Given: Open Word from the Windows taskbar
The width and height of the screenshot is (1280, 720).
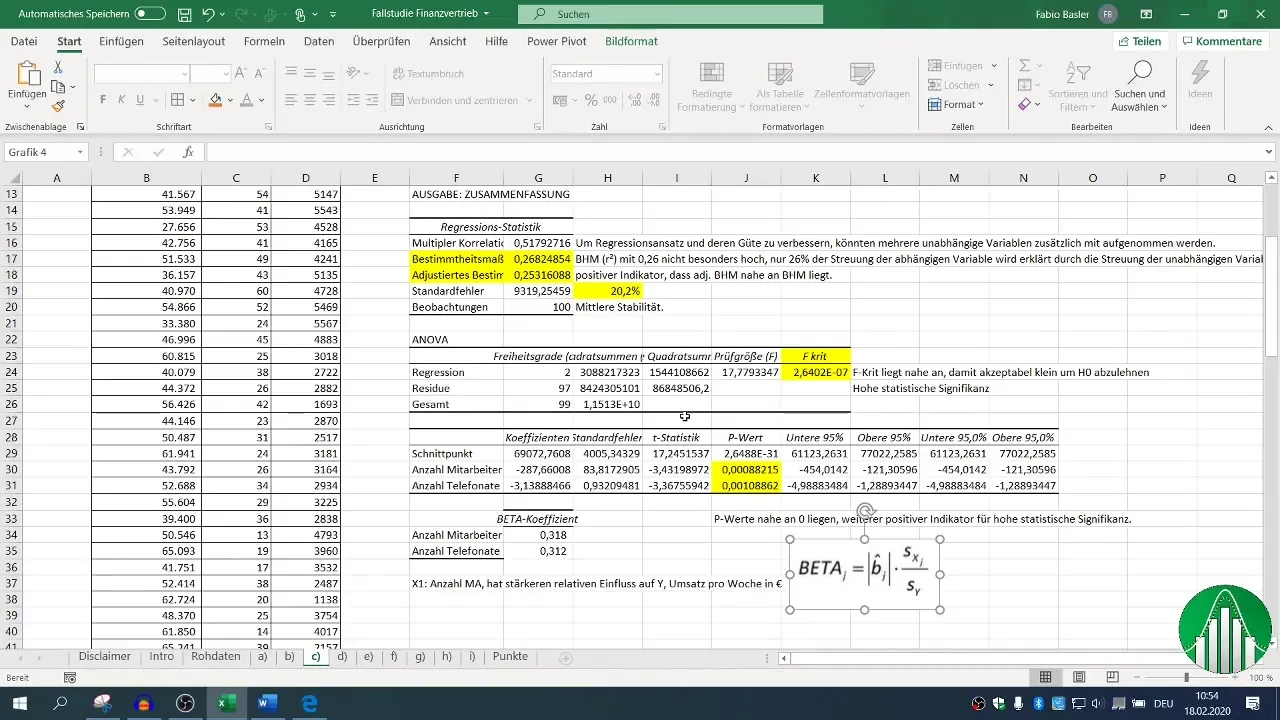Looking at the screenshot, I should (266, 703).
